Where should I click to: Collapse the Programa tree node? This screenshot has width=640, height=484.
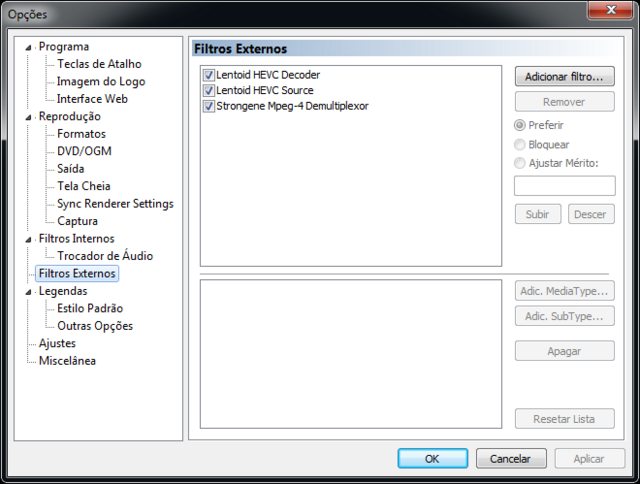[x=28, y=47]
